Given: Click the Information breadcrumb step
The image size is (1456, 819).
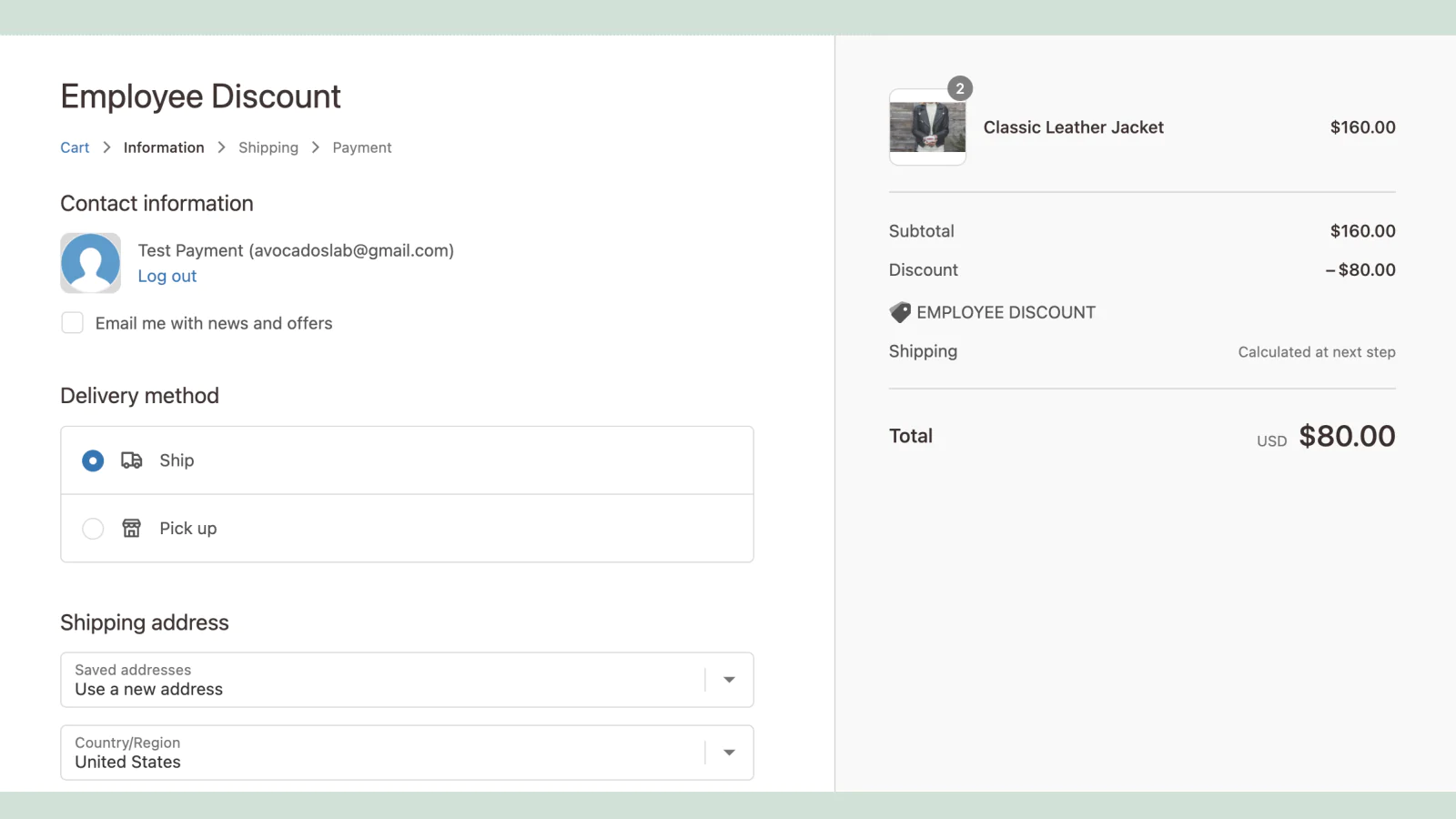Looking at the screenshot, I should click(x=164, y=147).
